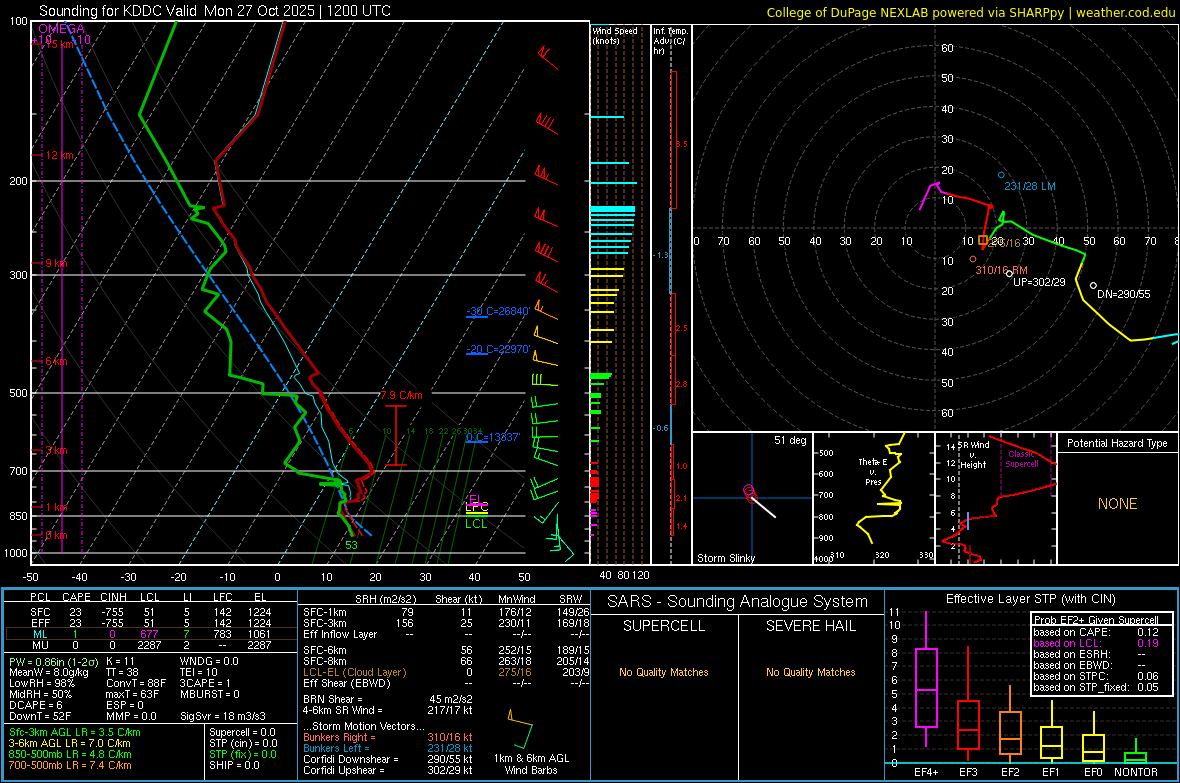Click the 'ConvT = 88F' value
The width and height of the screenshot is (1180, 783).
pyautogui.click(x=135, y=684)
